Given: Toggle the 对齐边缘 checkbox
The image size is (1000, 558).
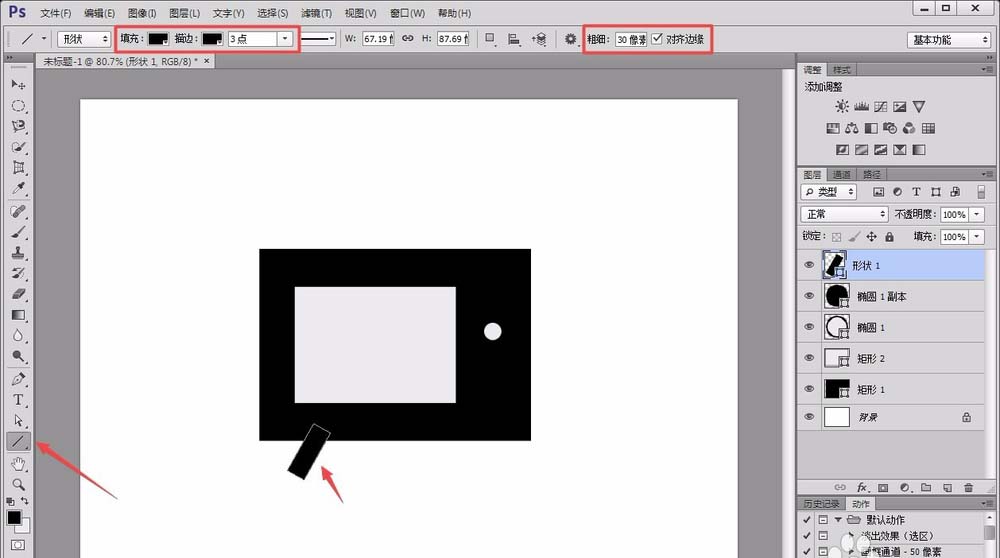Looking at the screenshot, I should click(657, 39).
